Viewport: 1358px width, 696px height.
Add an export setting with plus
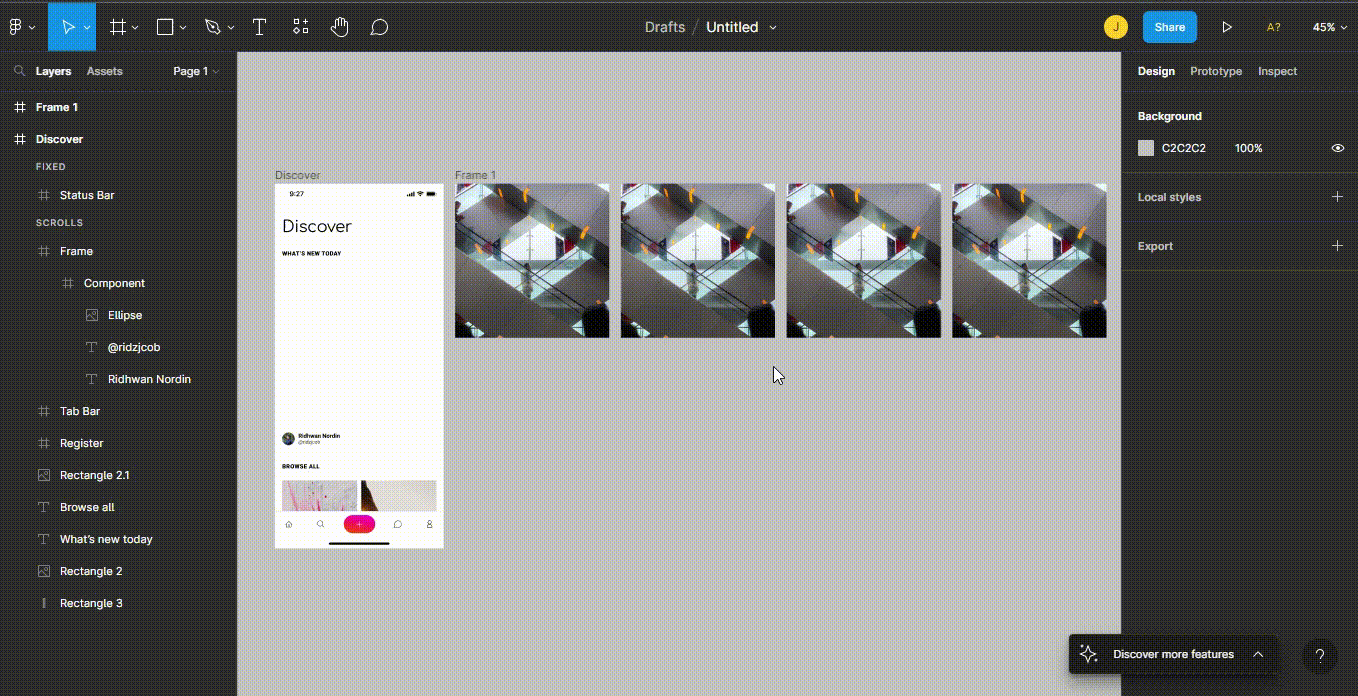(x=1337, y=246)
